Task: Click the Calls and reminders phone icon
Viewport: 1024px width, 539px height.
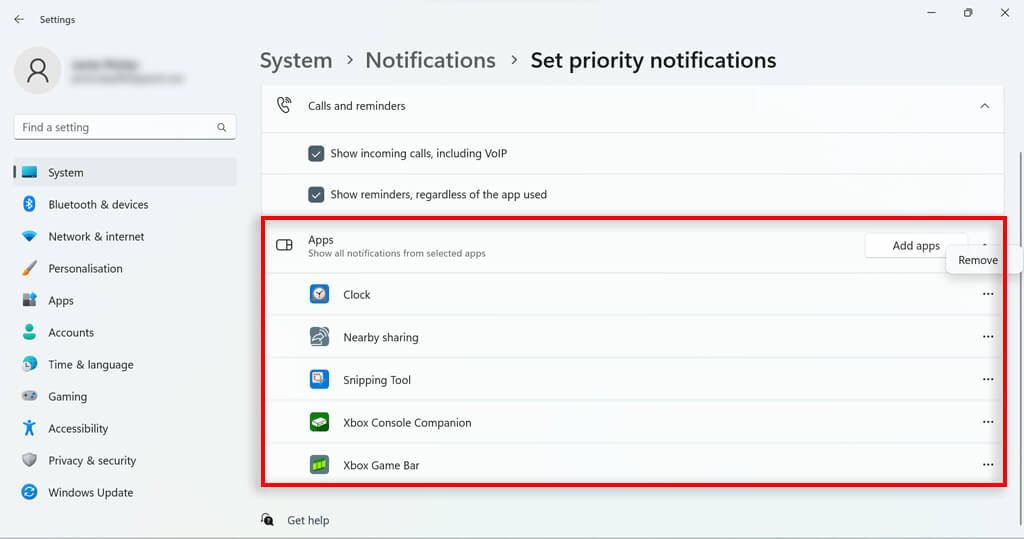Action: click(x=284, y=105)
